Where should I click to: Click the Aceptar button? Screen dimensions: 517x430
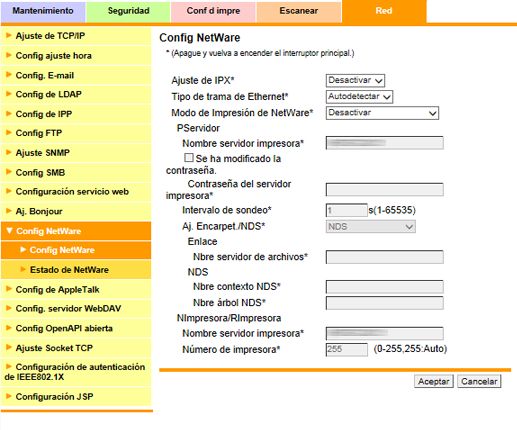click(434, 381)
